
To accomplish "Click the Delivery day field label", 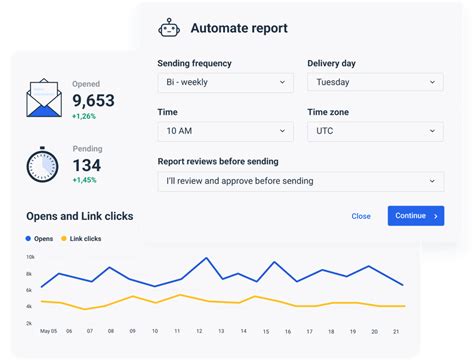I will pos(332,63).
